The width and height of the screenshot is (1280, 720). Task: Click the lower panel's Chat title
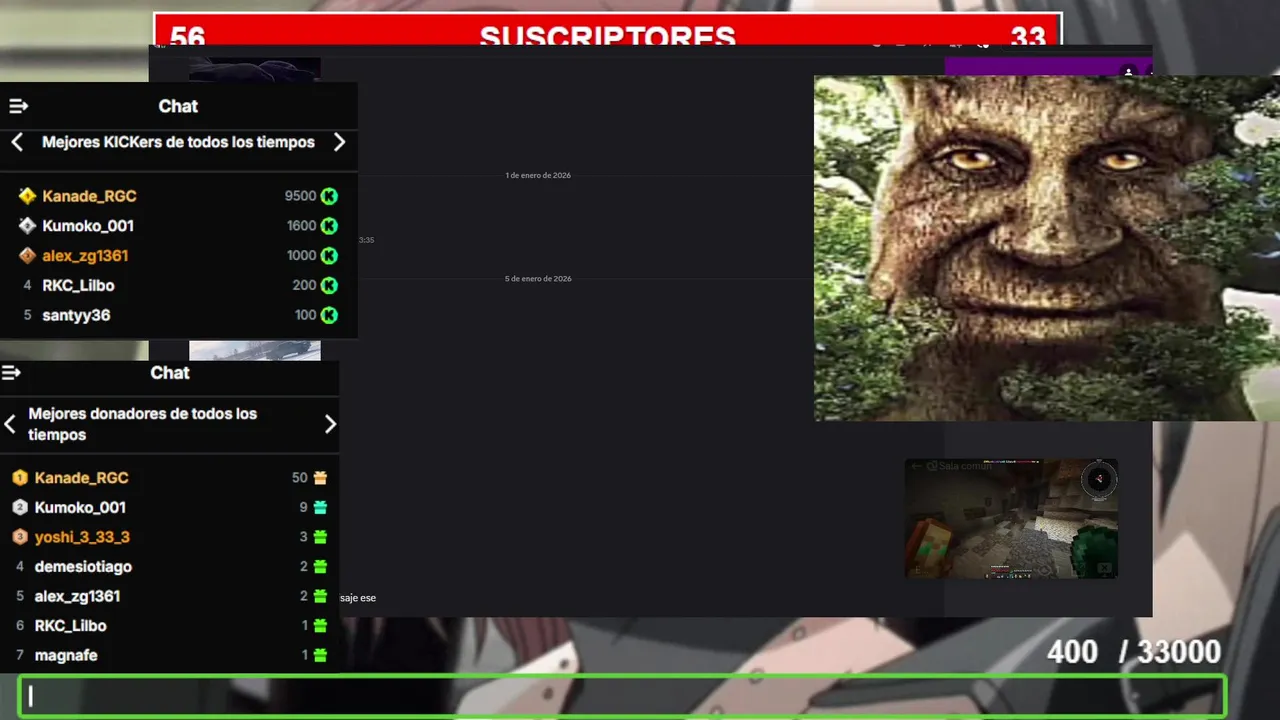coord(170,373)
